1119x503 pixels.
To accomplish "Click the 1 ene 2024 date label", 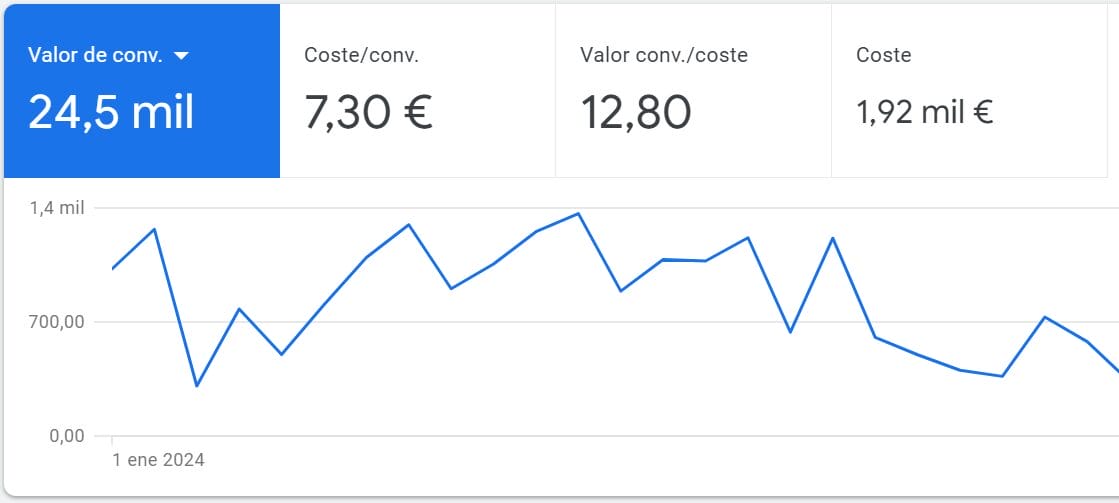I will pos(158,460).
